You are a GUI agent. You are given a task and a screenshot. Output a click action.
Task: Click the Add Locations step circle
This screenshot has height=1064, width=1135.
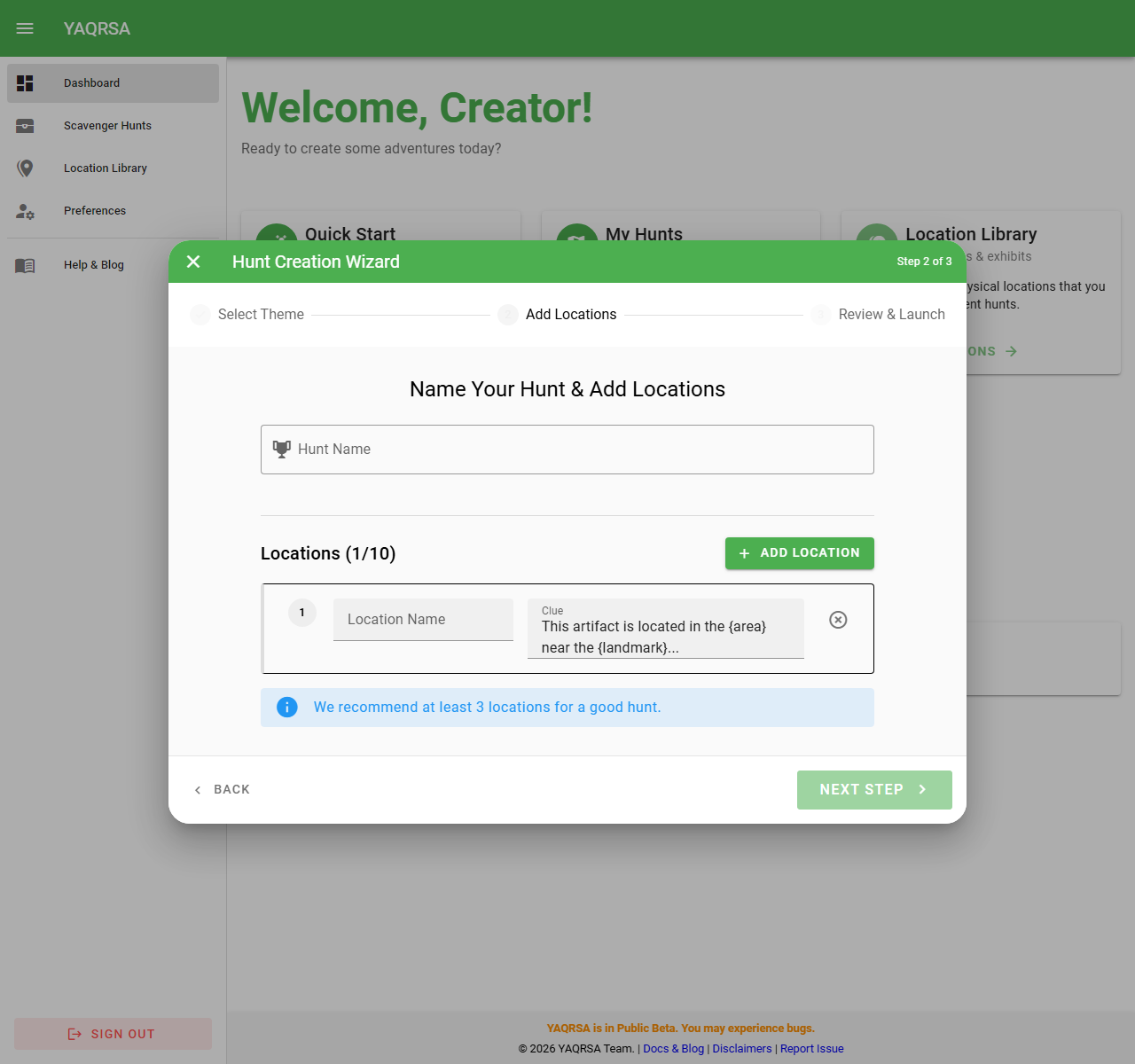tap(508, 315)
